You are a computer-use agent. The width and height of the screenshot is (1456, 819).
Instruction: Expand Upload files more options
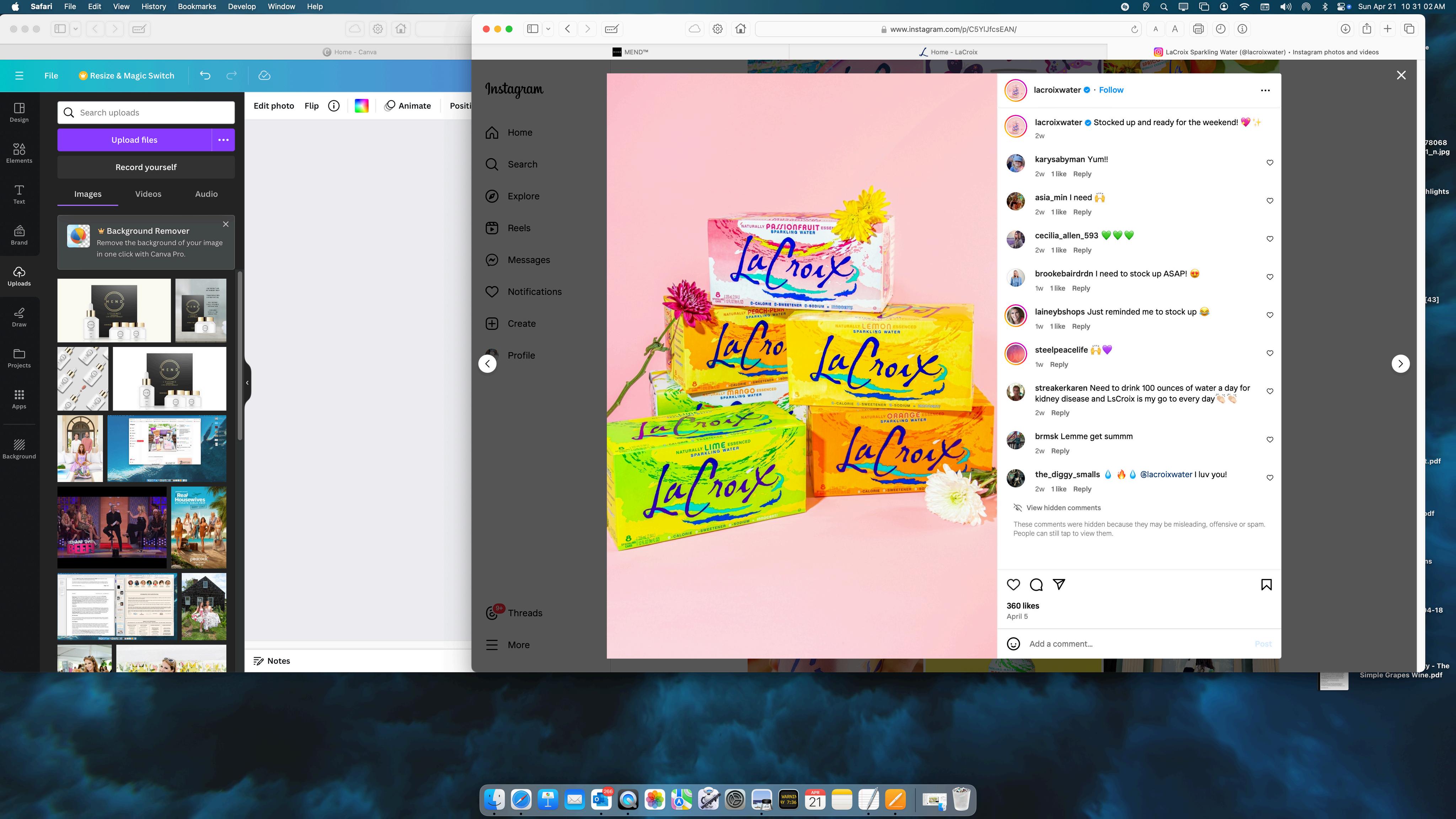point(223,140)
